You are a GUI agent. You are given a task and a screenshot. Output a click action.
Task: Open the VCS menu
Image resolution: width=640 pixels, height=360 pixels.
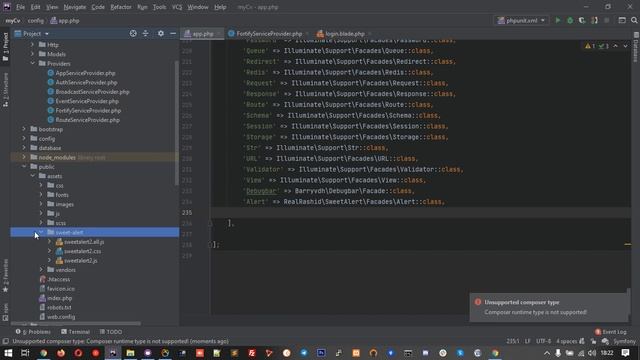tap(177, 7)
